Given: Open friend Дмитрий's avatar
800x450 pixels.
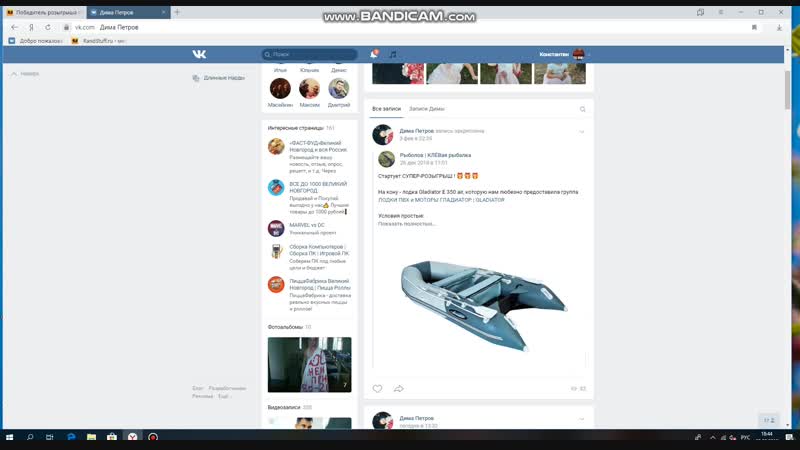Looking at the screenshot, I should [x=339, y=88].
